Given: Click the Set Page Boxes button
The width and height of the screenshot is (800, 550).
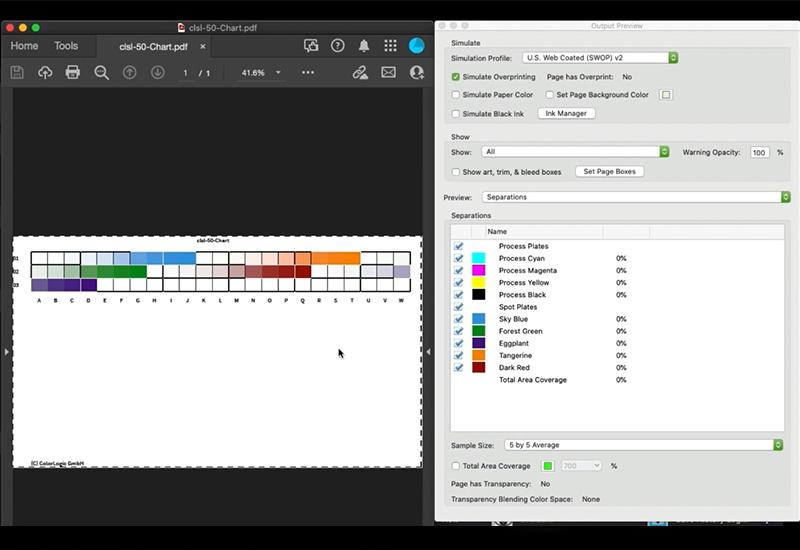Looking at the screenshot, I should point(609,172).
